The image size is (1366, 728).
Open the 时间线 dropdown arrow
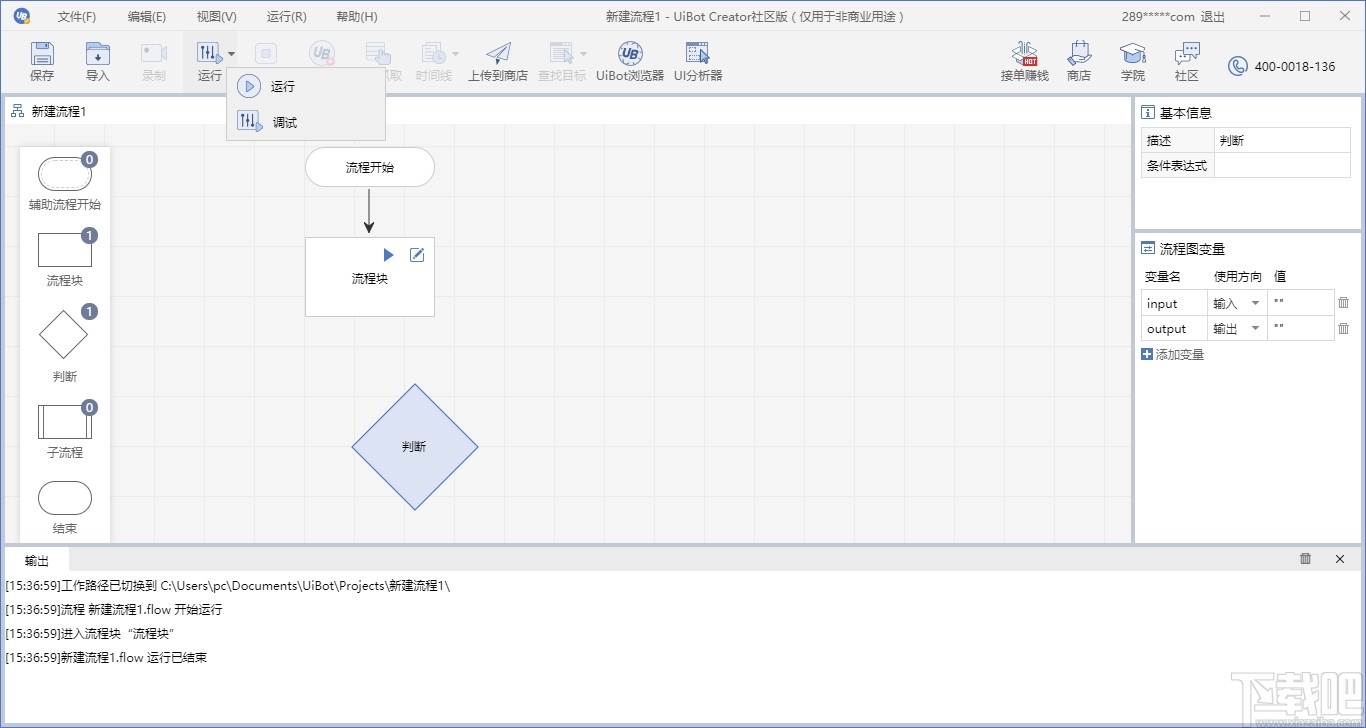(456, 54)
